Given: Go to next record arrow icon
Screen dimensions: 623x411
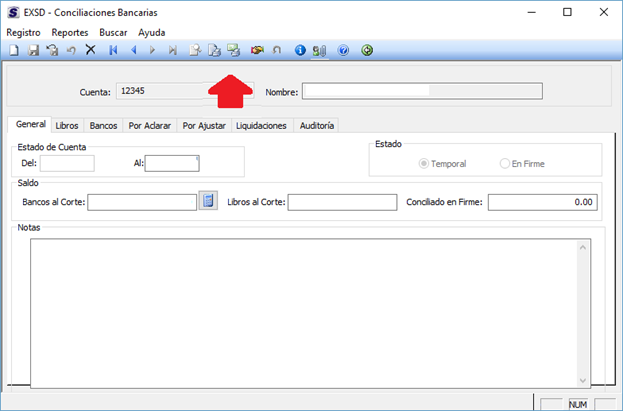Looking at the screenshot, I should (152, 50).
